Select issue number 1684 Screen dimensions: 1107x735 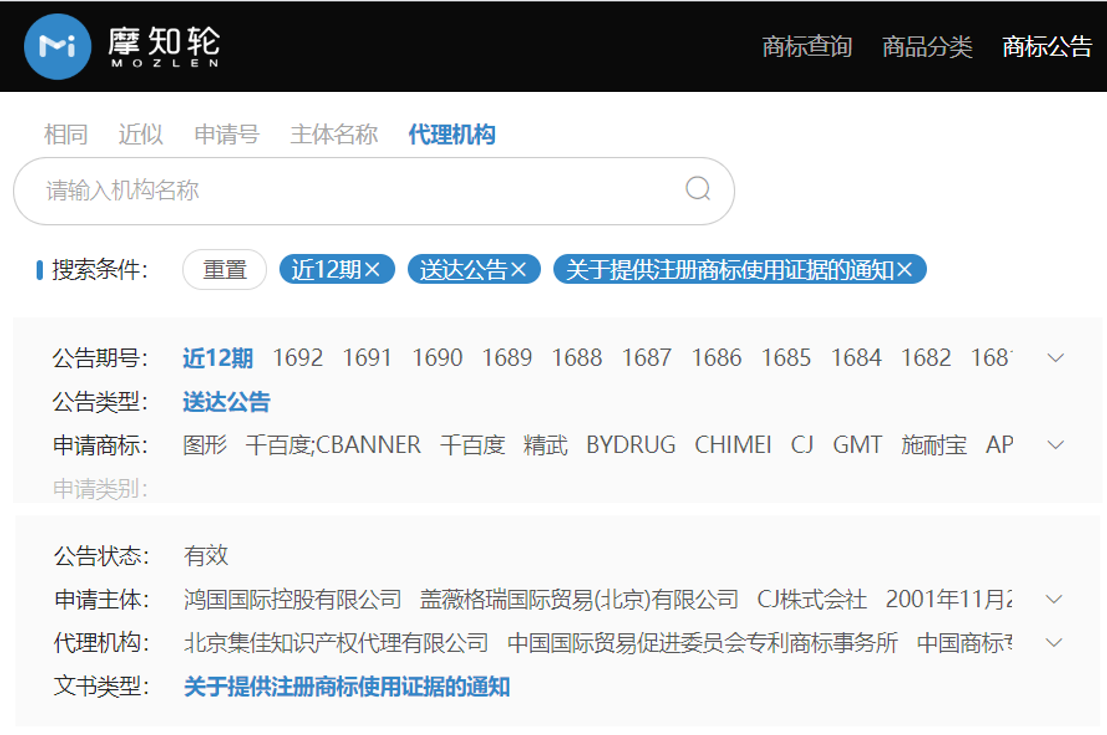tap(856, 358)
